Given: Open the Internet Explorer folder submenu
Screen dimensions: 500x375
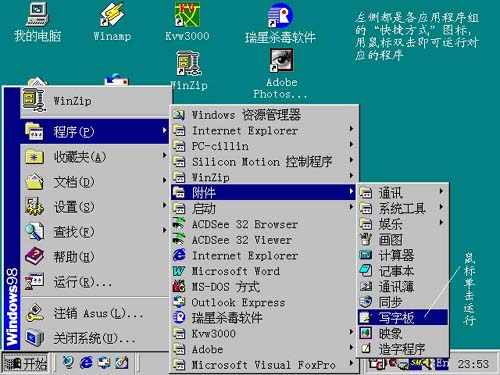Looking at the screenshot, I should [x=264, y=130].
